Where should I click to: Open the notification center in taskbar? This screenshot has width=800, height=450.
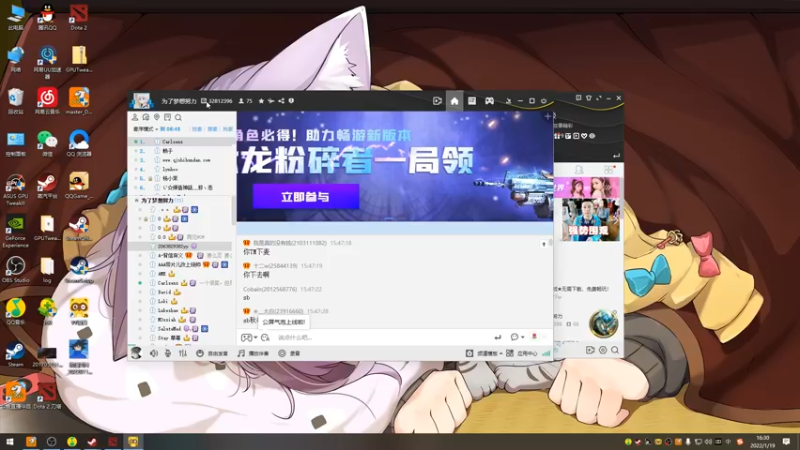[x=786, y=441]
